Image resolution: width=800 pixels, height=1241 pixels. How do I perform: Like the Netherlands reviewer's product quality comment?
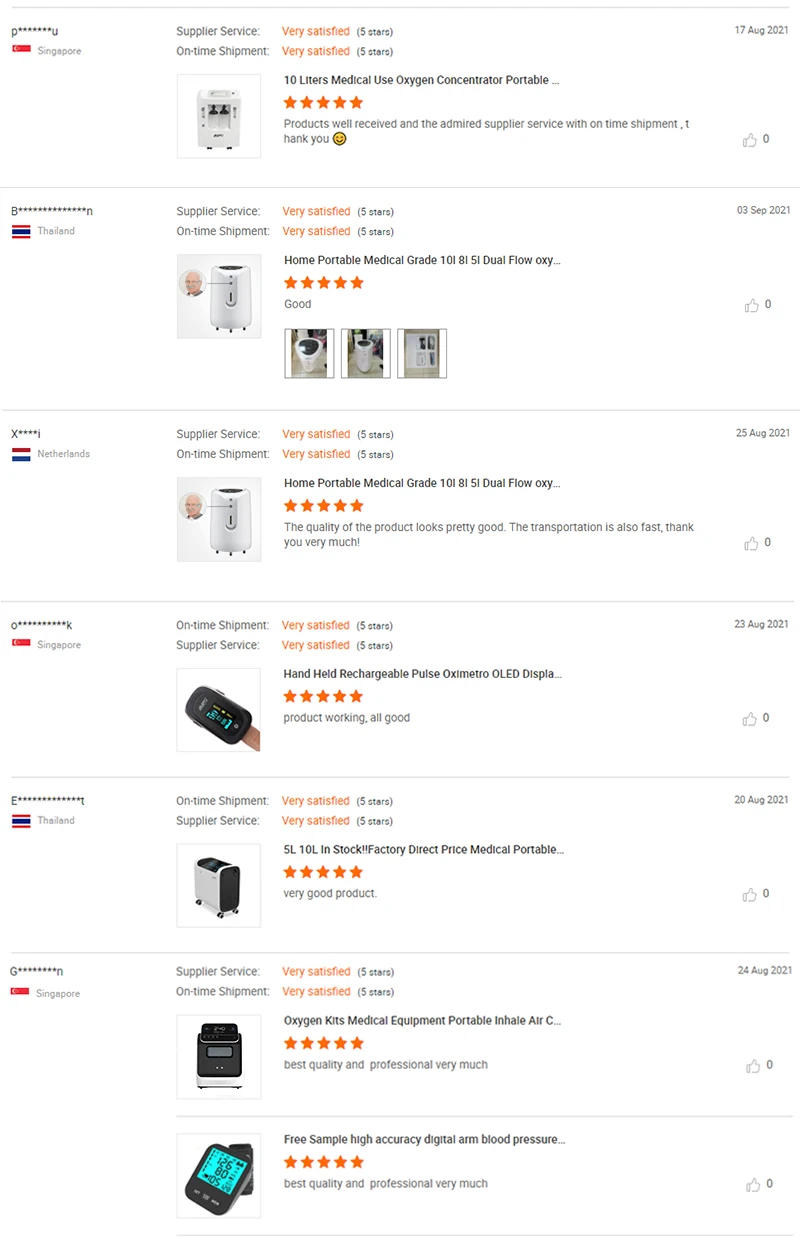click(751, 543)
